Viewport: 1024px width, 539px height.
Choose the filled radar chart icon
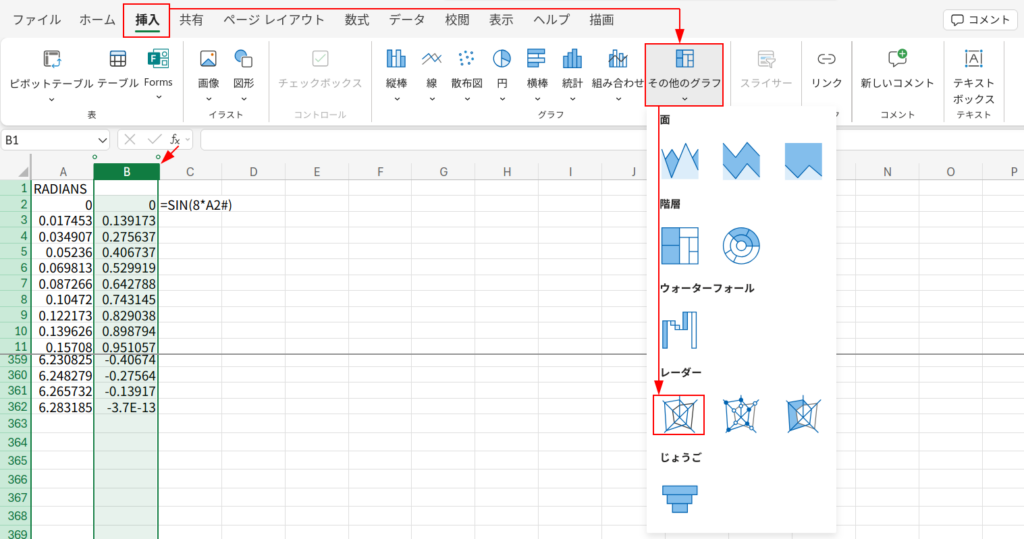pos(803,414)
